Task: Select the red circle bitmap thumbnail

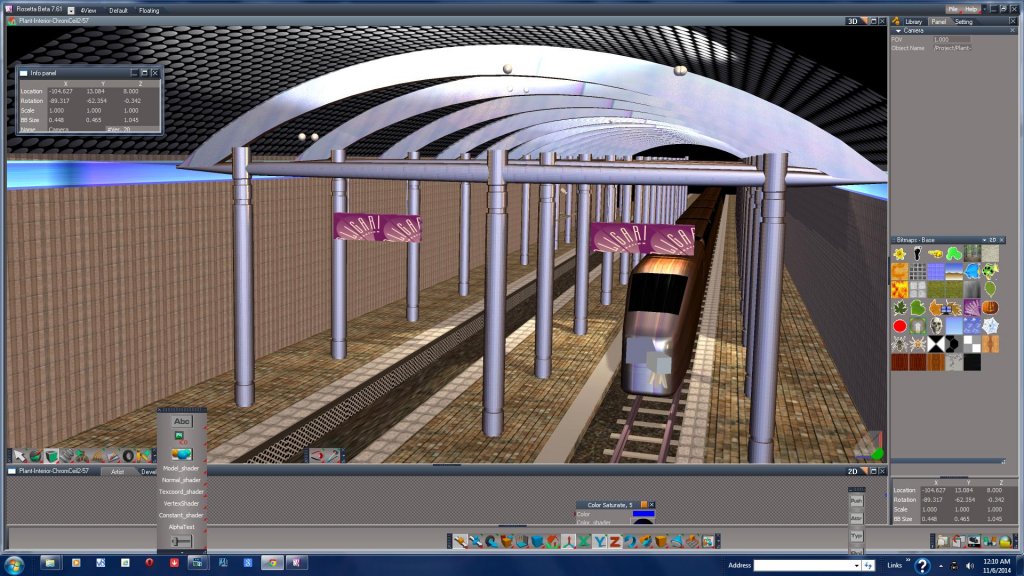Action: pyautogui.click(x=900, y=325)
